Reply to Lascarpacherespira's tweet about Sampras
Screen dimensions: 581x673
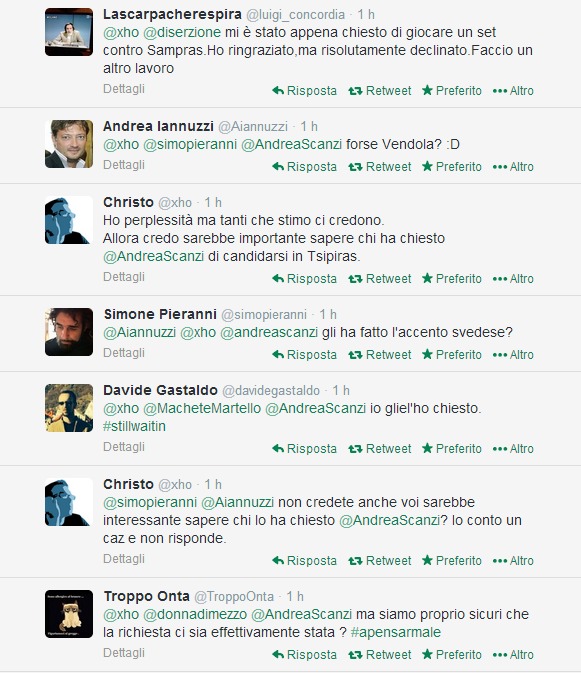304,91
